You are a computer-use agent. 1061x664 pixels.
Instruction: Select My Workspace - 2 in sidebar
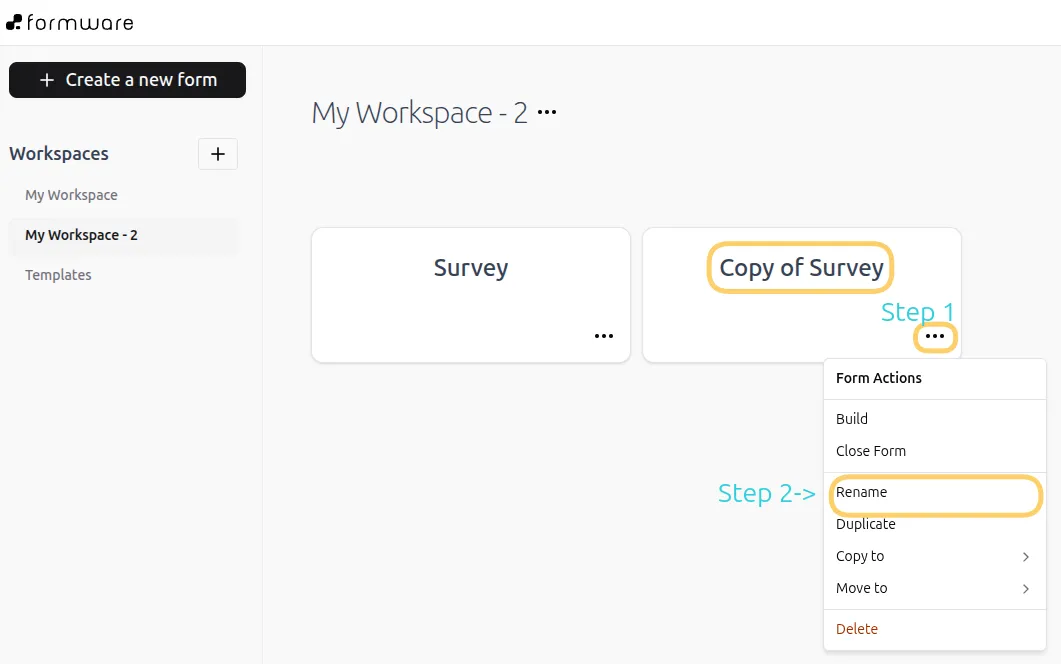point(80,234)
